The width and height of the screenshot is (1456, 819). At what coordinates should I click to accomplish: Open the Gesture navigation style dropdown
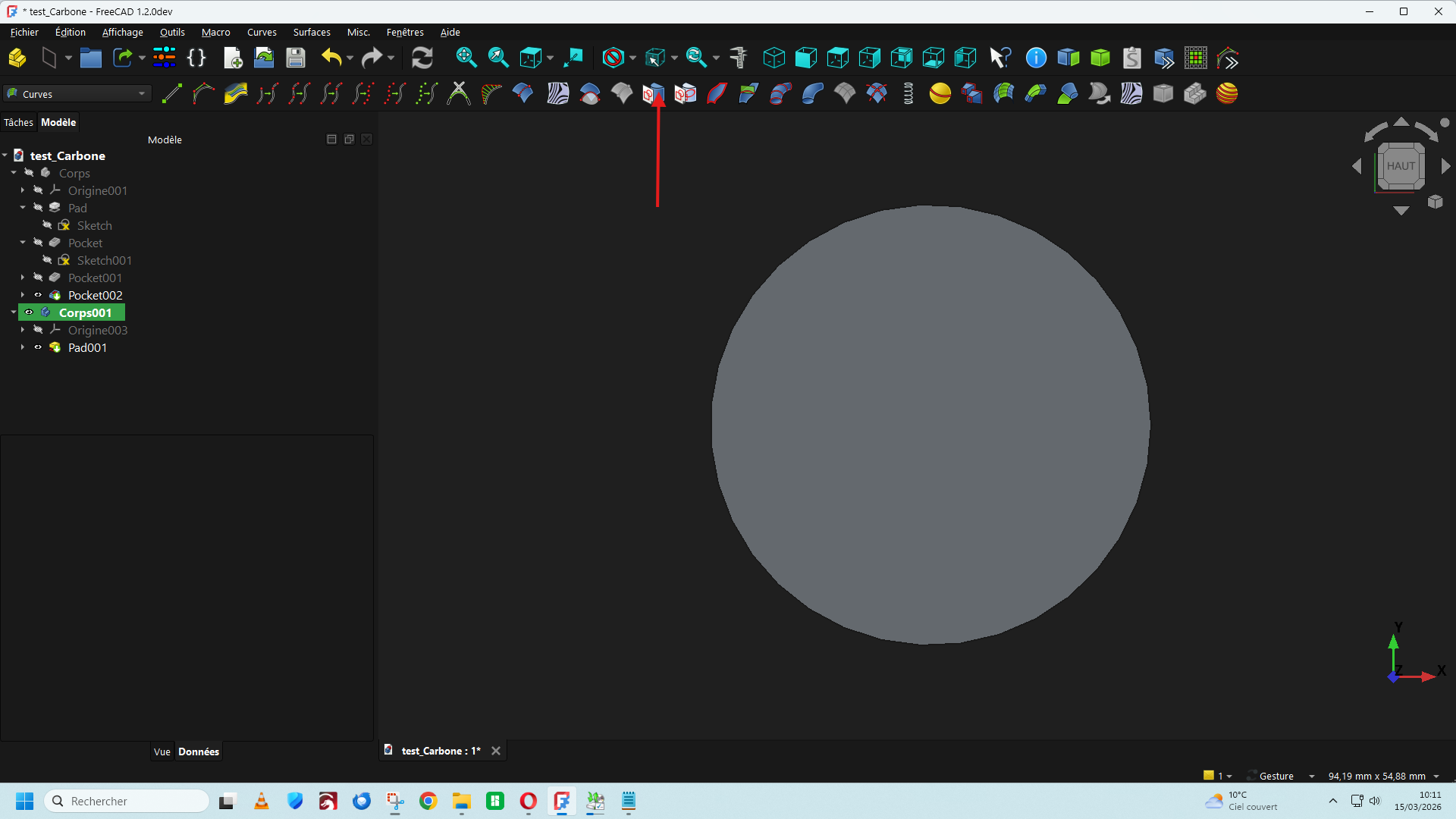click(1281, 776)
